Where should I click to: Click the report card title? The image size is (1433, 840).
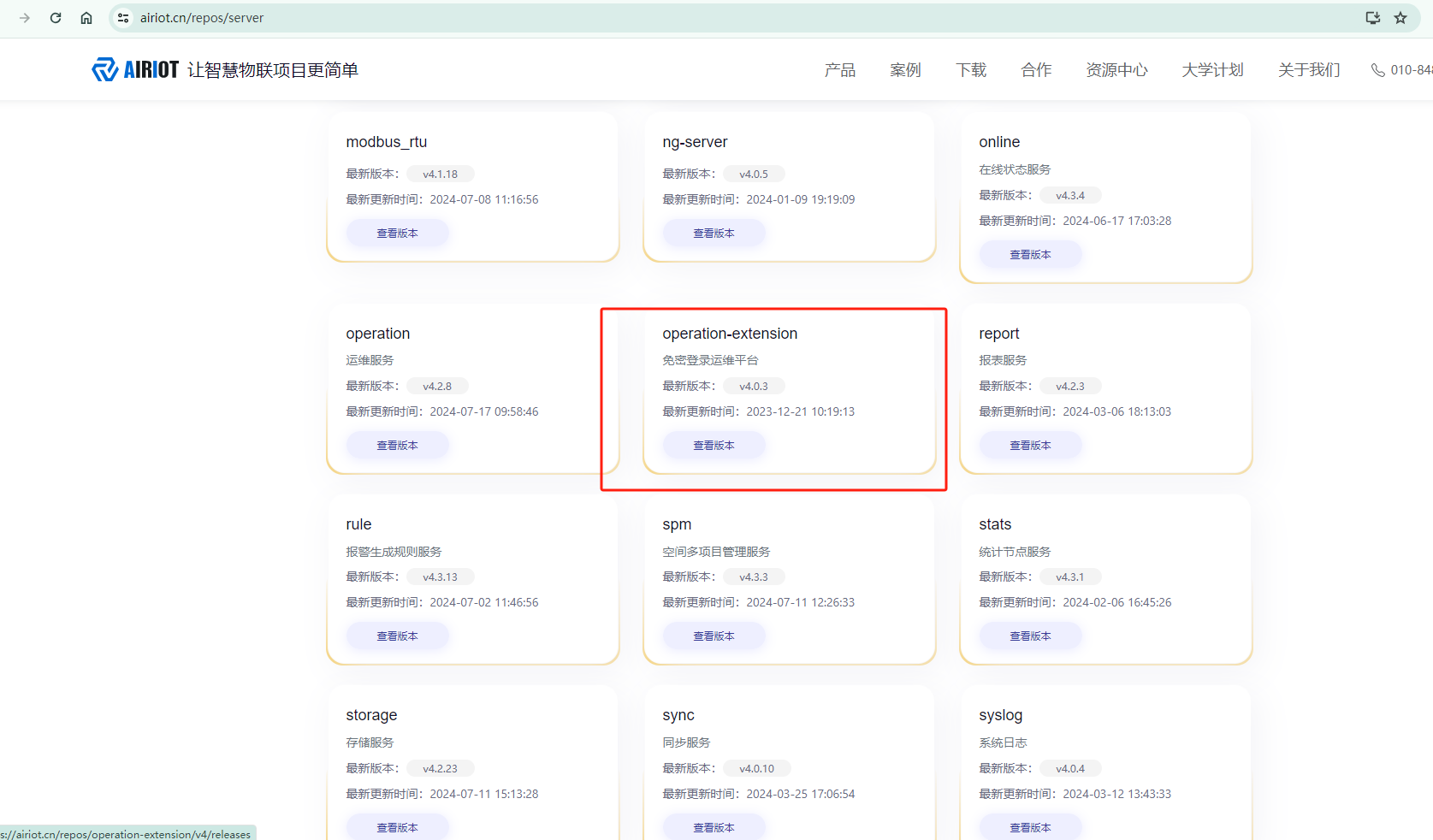pos(999,334)
